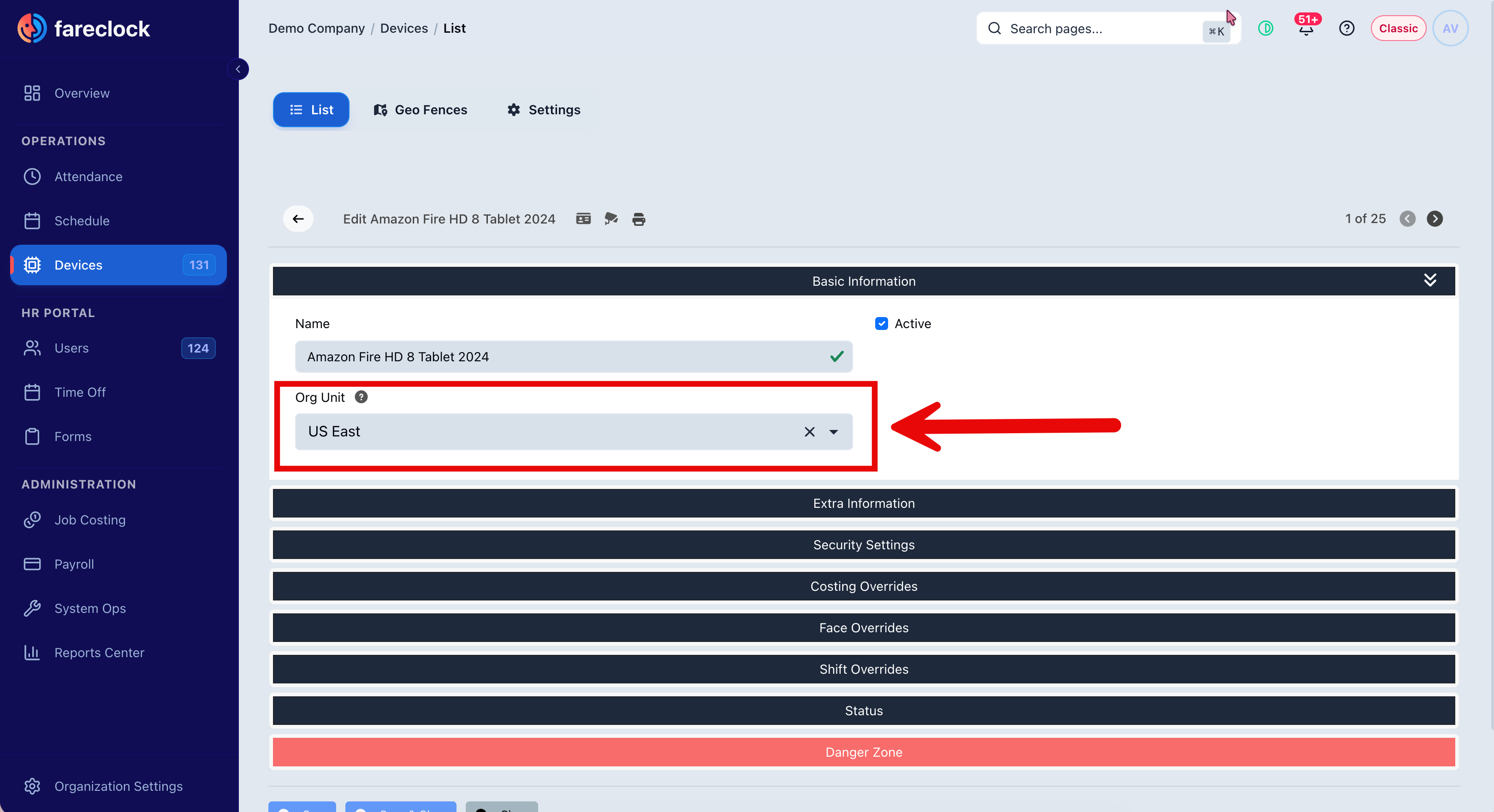The height and width of the screenshot is (812, 1494).
Task: Go back using the left arrow button
Action: [x=298, y=218]
